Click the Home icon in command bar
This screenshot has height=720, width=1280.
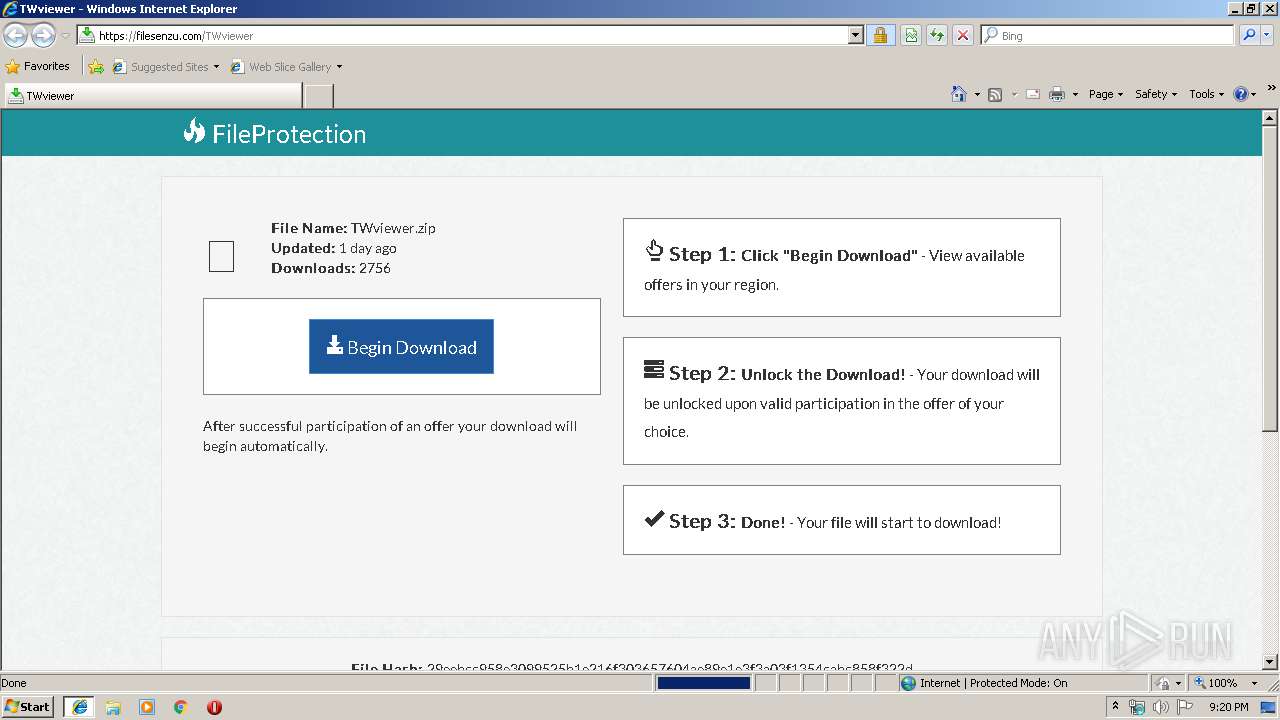(959, 94)
